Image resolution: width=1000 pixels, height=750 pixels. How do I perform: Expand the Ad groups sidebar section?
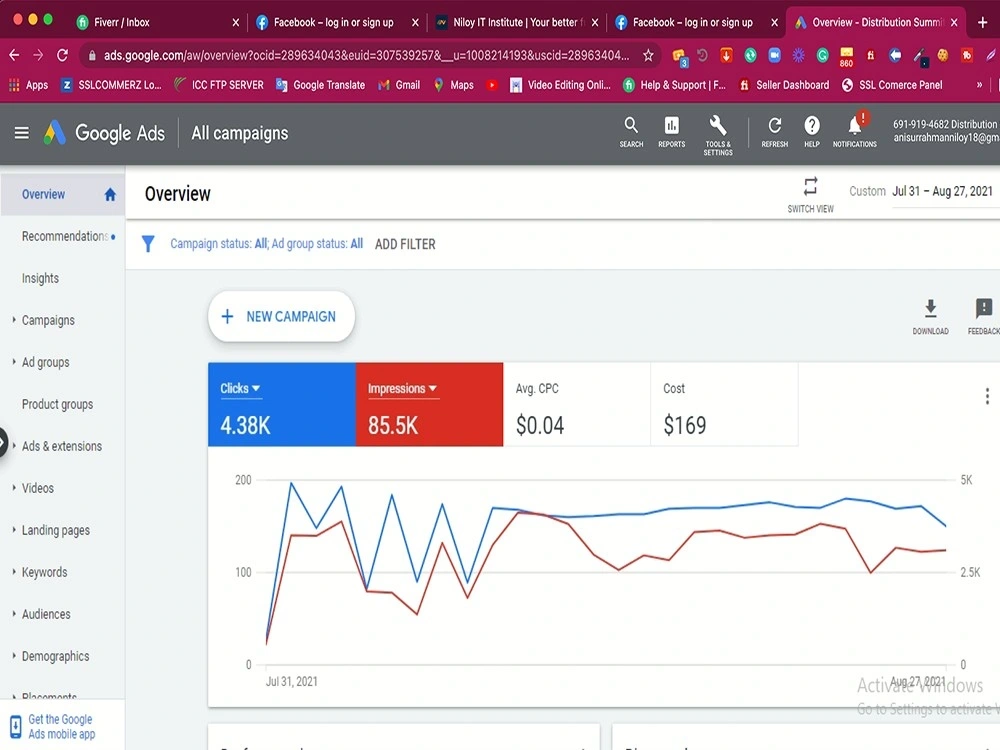click(14, 362)
